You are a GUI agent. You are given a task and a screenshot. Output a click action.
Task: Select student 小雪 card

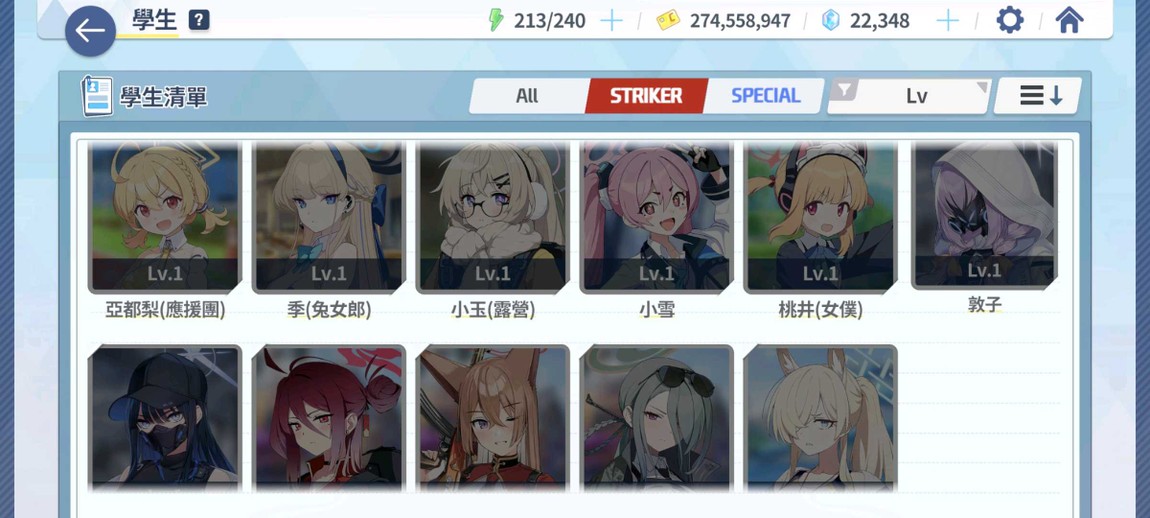click(x=656, y=218)
